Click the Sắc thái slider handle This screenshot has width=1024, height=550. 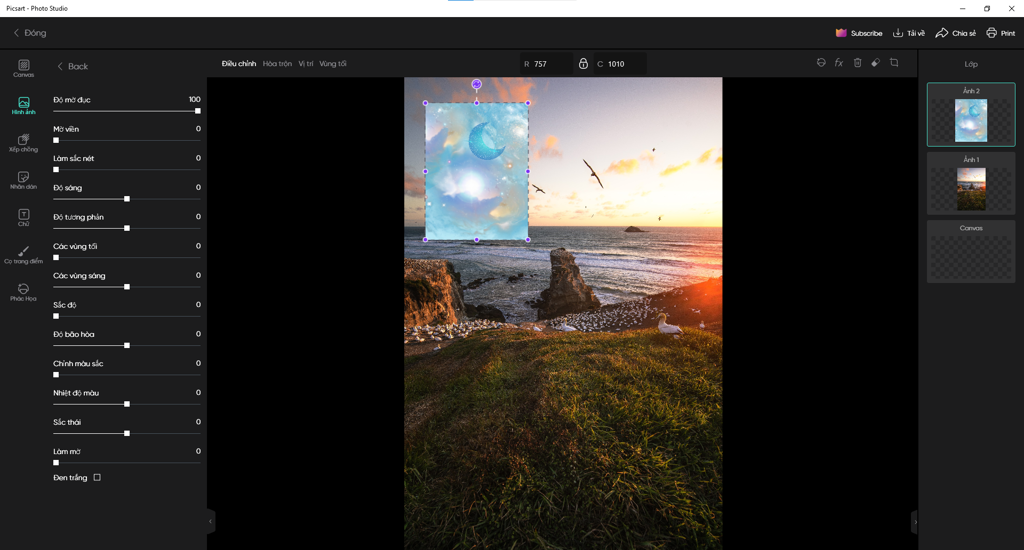pos(127,433)
